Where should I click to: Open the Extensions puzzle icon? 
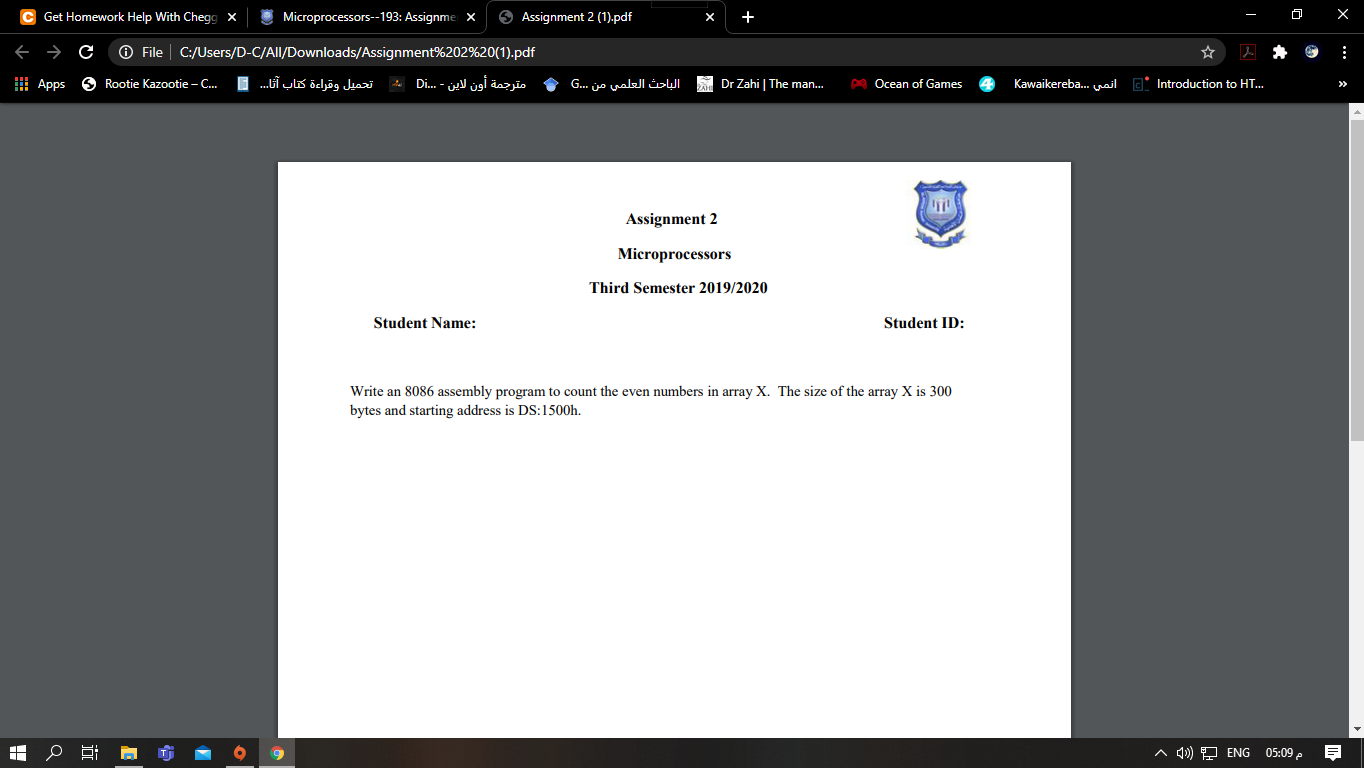click(x=1280, y=52)
